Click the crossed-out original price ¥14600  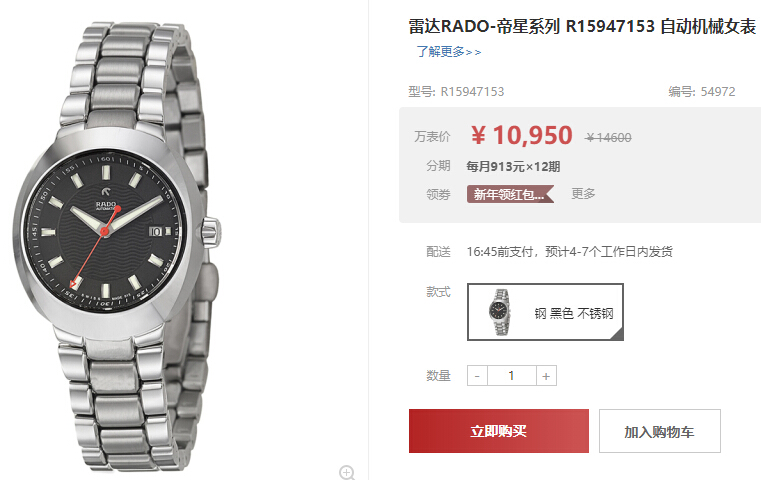[608, 138]
